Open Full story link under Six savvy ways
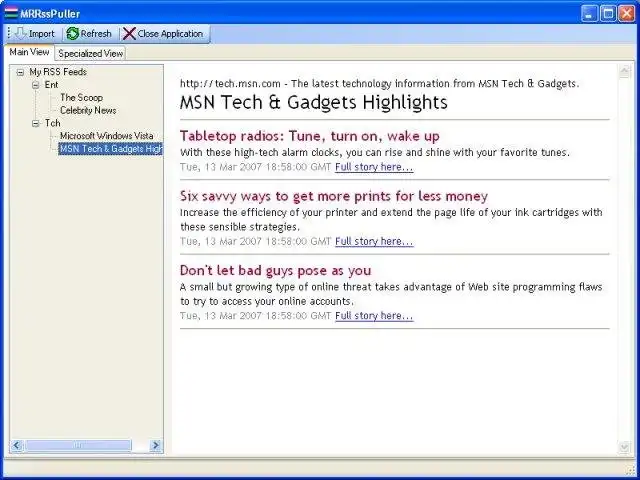Image resolution: width=640 pixels, height=480 pixels. point(374,241)
